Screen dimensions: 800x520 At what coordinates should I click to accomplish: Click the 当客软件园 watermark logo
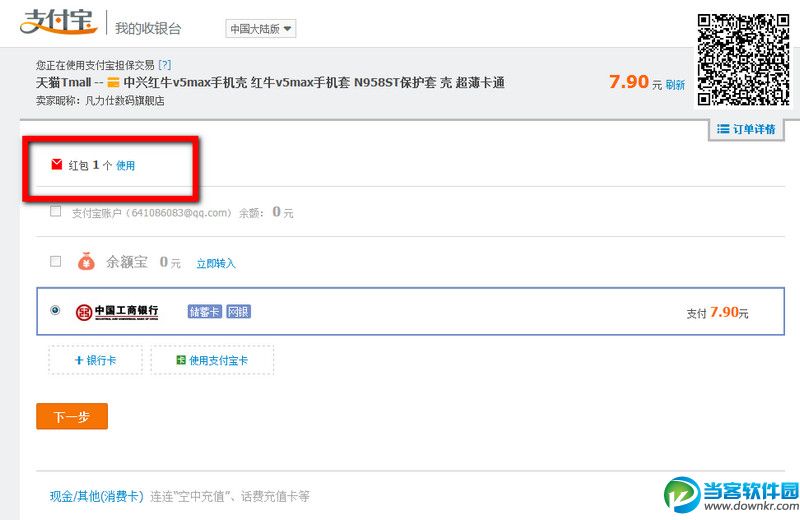click(732, 495)
